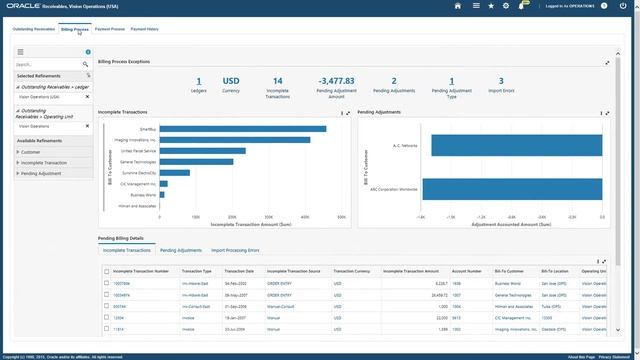Open Favorites star icon

click(491, 6)
